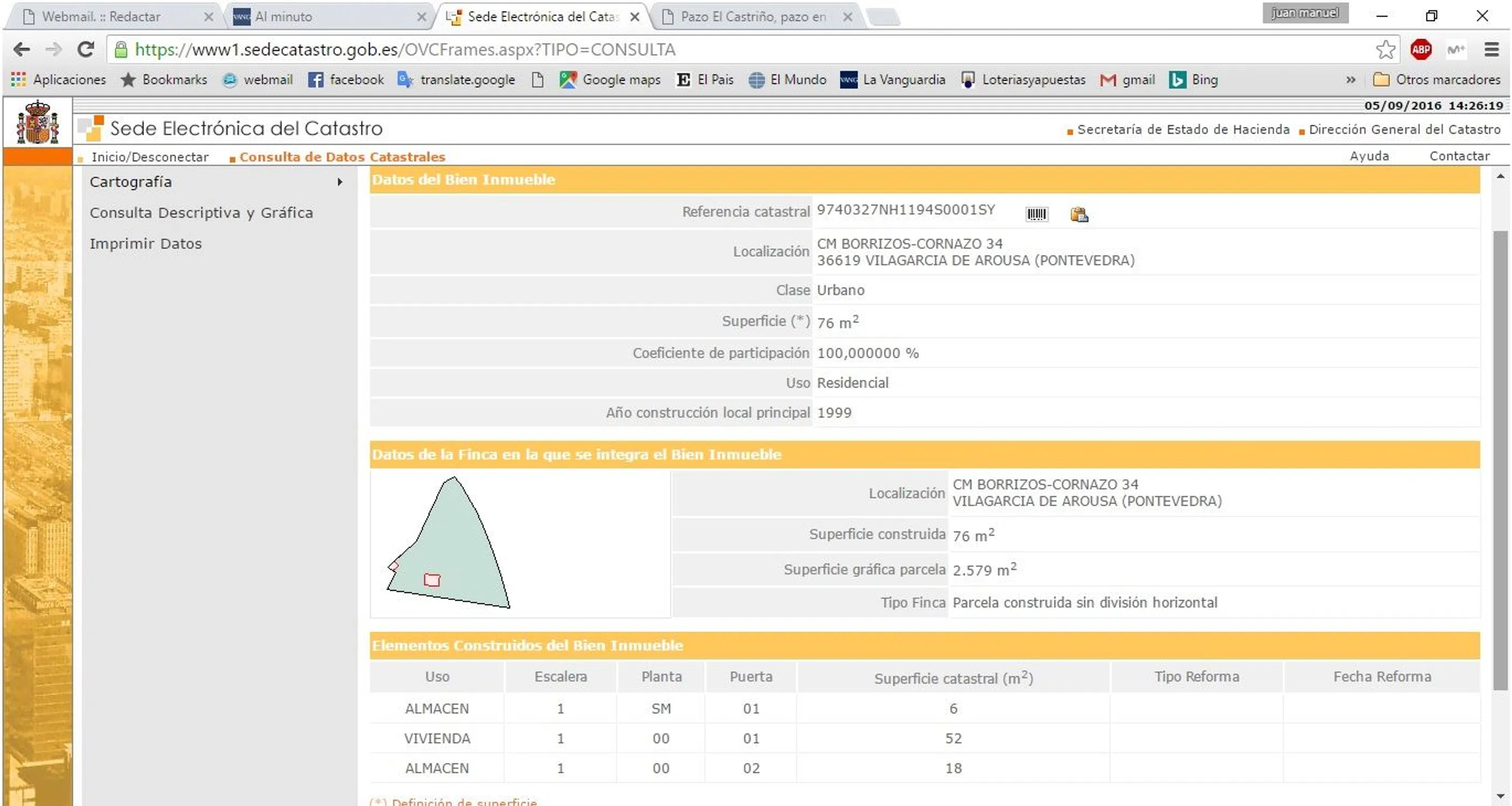Open Consulta Descriptiva y Gráfica
This screenshot has width=1512, height=806.
tap(201, 212)
